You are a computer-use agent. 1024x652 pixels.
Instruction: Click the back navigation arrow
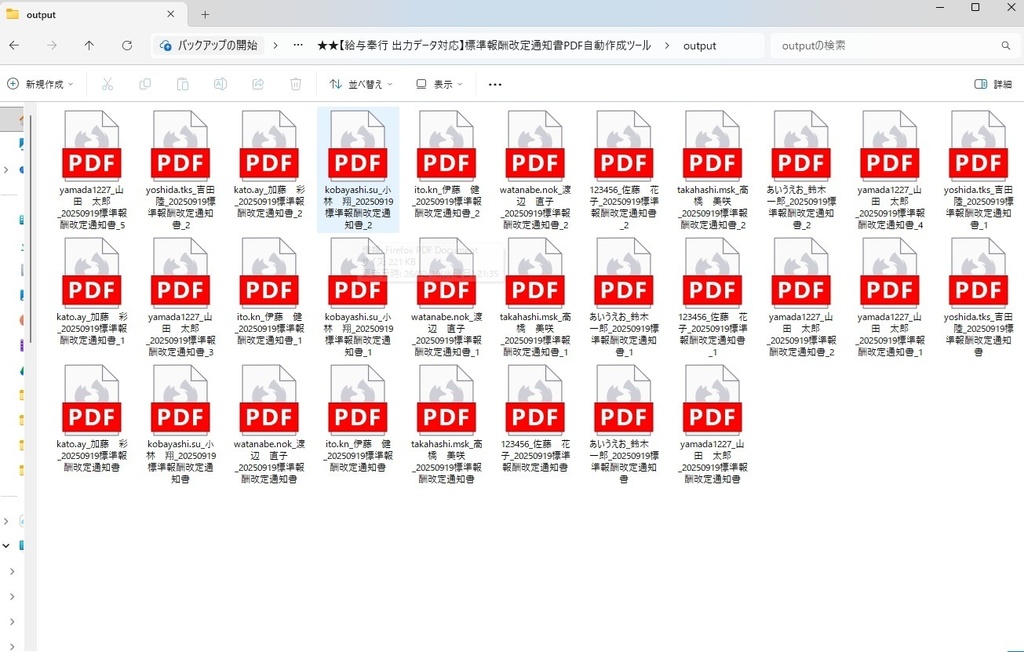pyautogui.click(x=15, y=46)
